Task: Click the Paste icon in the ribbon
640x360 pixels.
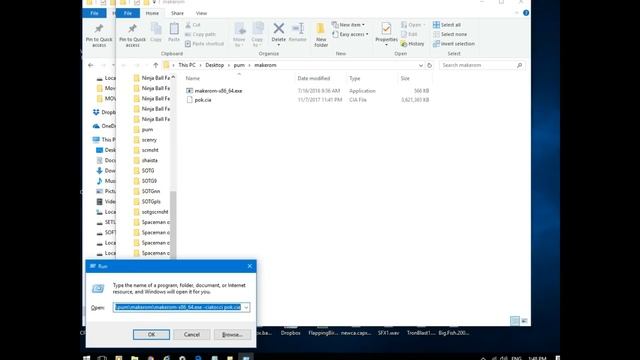Action: point(174,32)
